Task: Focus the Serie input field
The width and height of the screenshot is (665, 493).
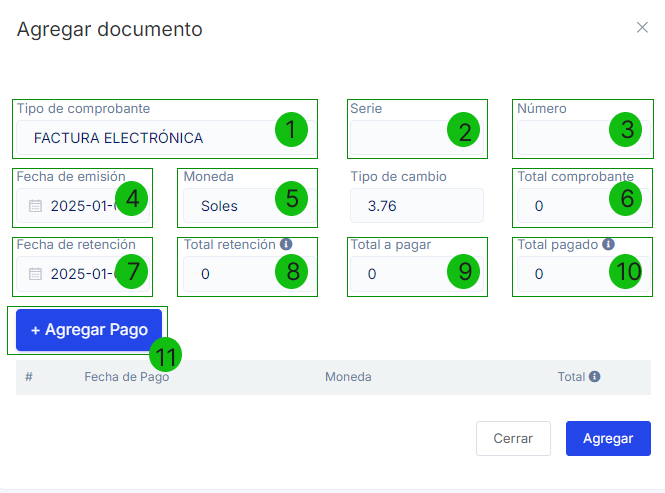Action: click(400, 138)
